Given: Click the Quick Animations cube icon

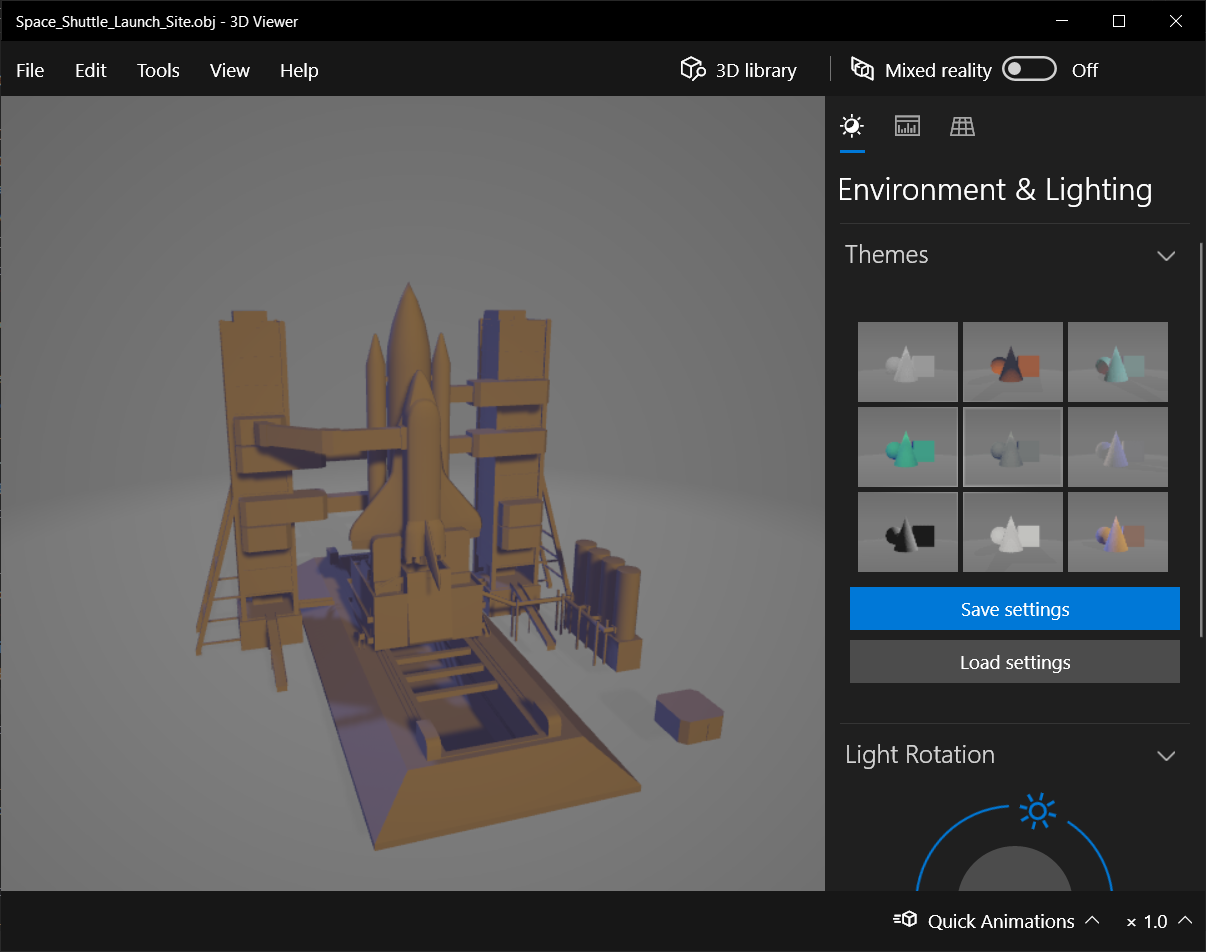Looking at the screenshot, I should click(906, 920).
